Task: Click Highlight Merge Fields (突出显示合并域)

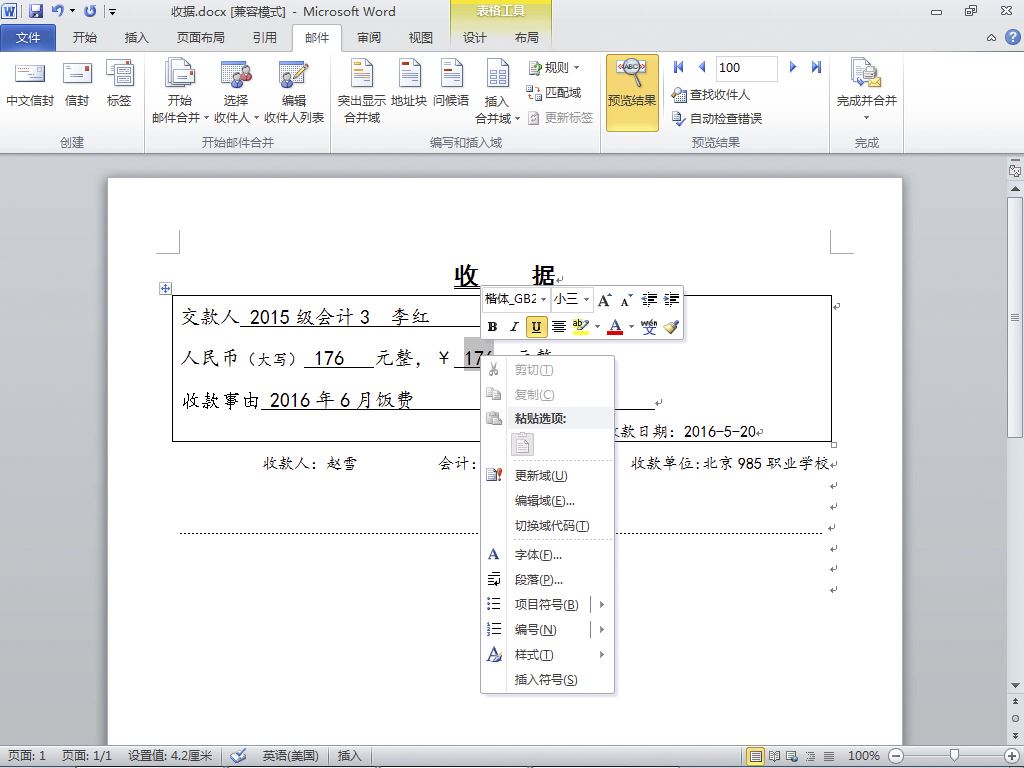Action: click(x=362, y=91)
